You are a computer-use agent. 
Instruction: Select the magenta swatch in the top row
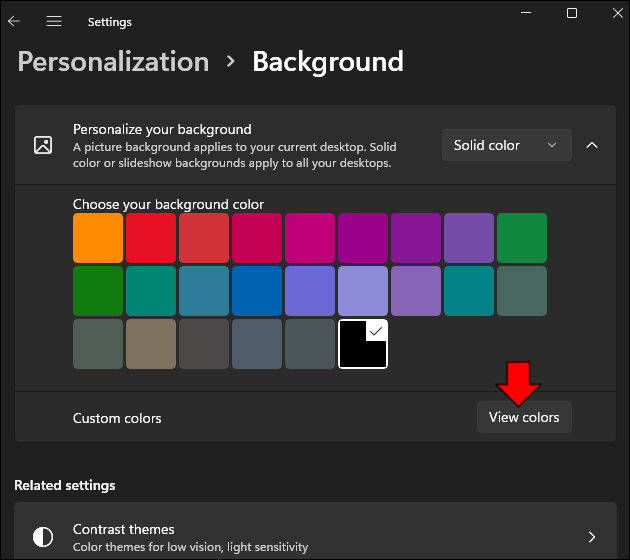[x=310, y=238]
